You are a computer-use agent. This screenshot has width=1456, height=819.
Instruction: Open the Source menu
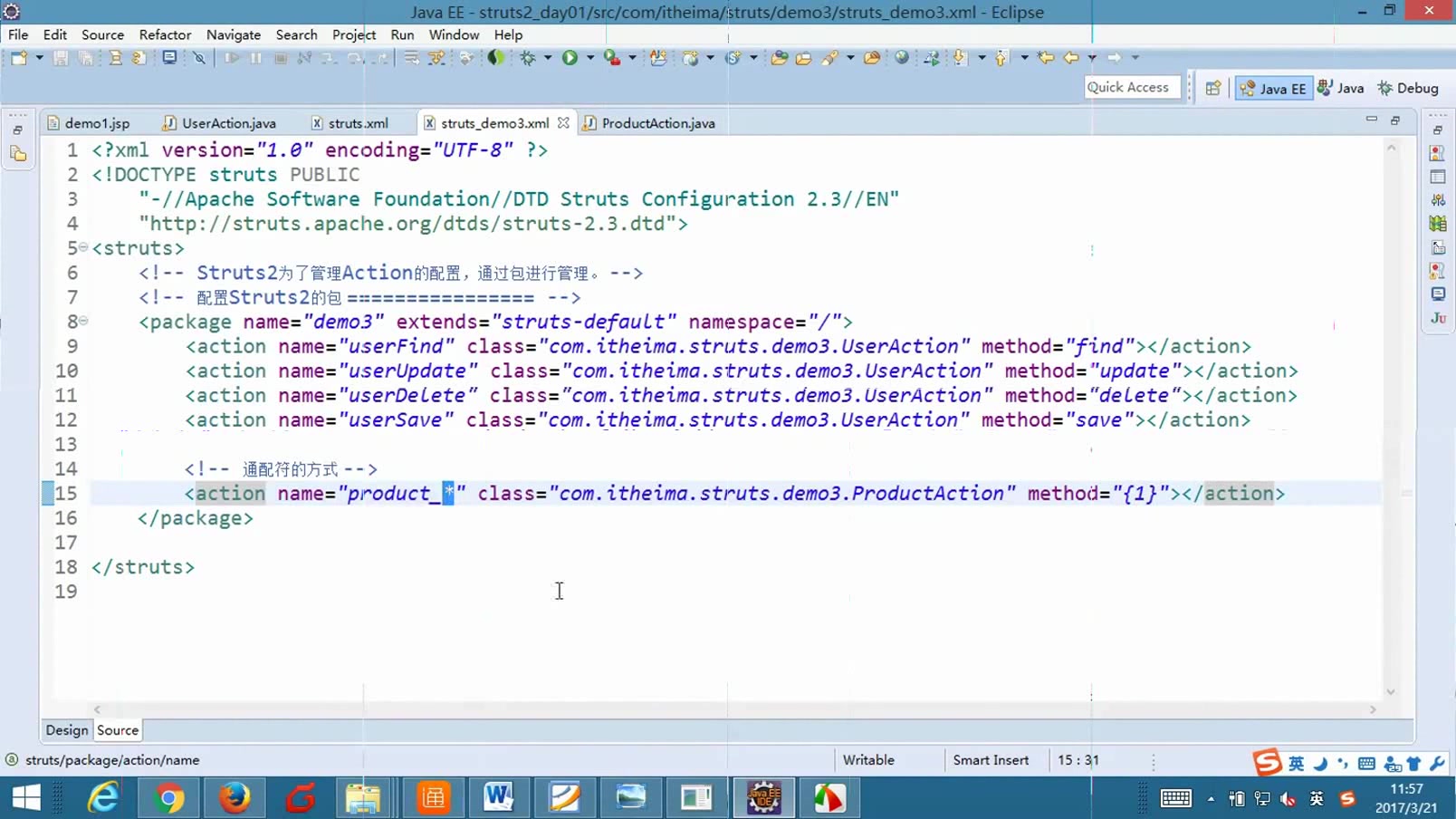point(102,34)
